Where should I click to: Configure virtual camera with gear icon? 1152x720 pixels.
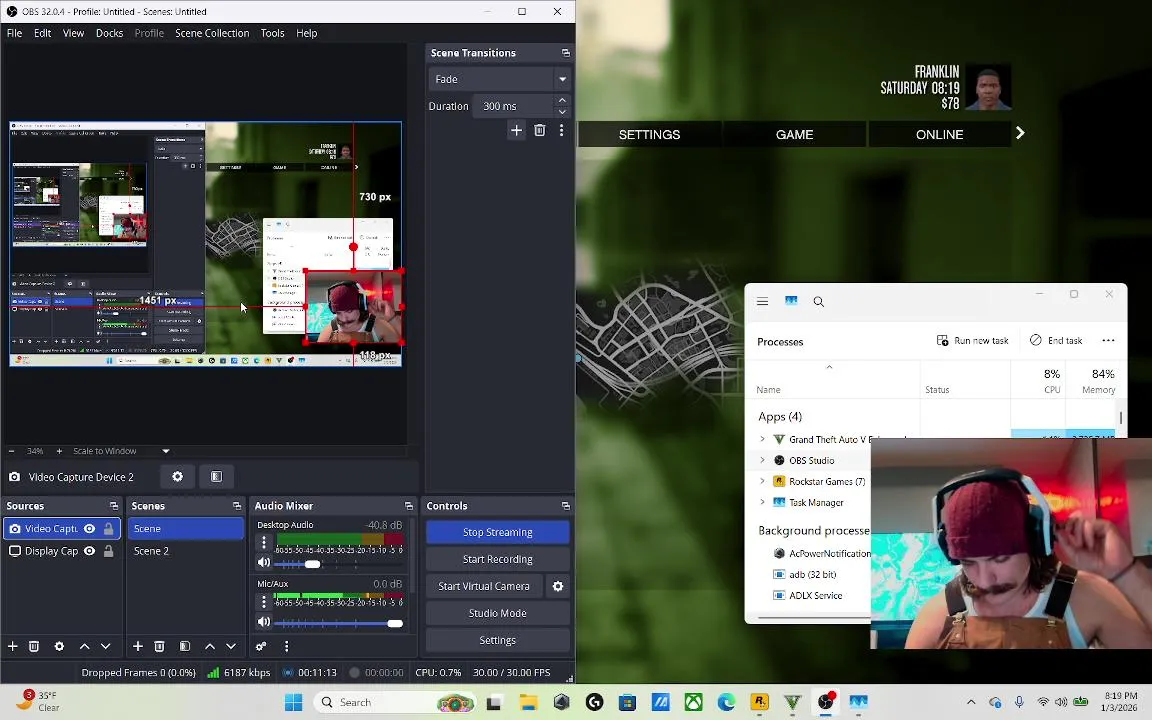558,586
